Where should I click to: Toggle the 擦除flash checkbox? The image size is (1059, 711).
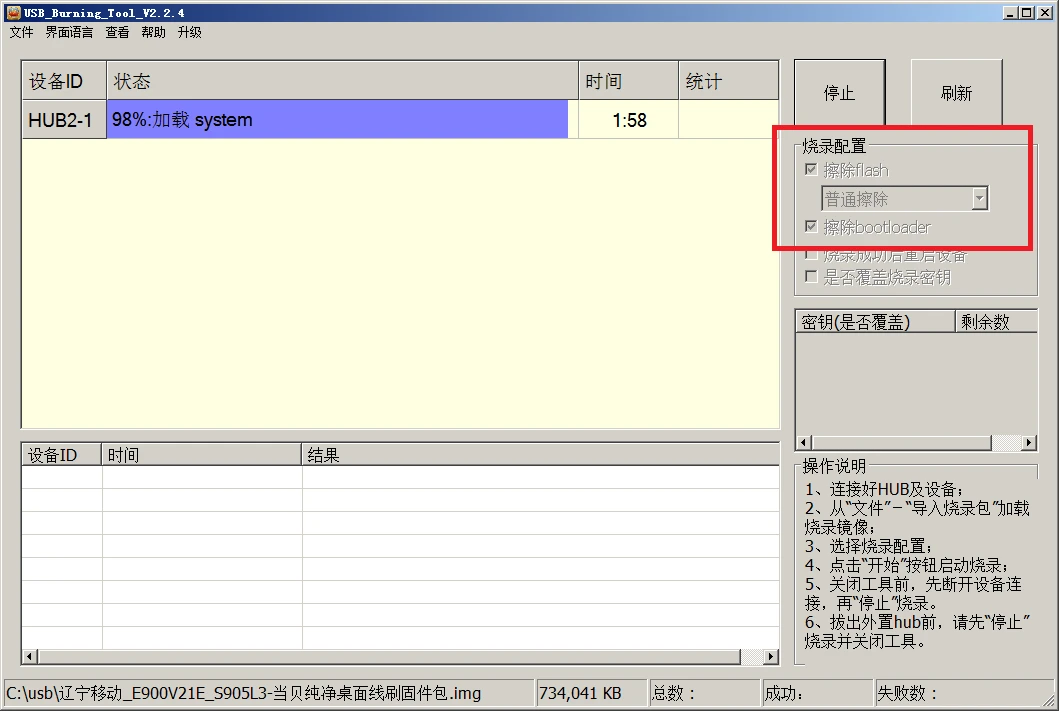[811, 170]
